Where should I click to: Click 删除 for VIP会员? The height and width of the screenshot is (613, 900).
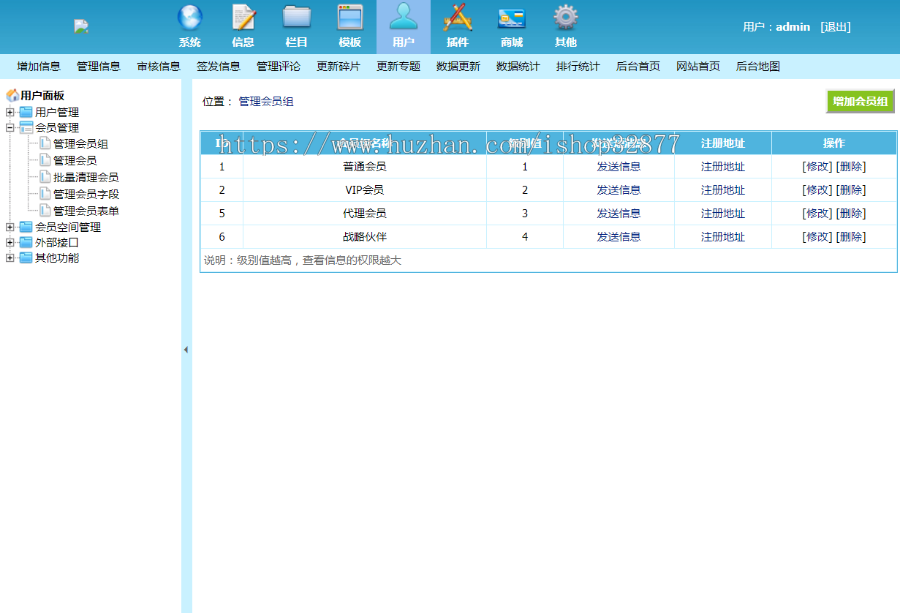[851, 190]
